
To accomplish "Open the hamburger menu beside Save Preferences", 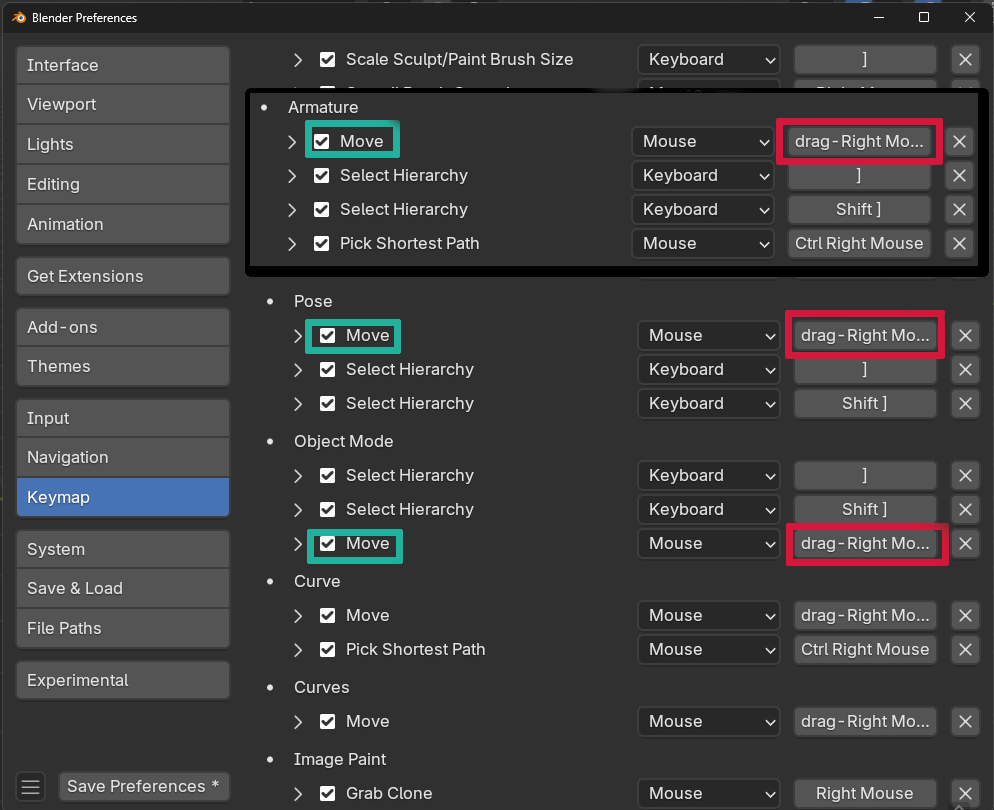I will [31, 786].
